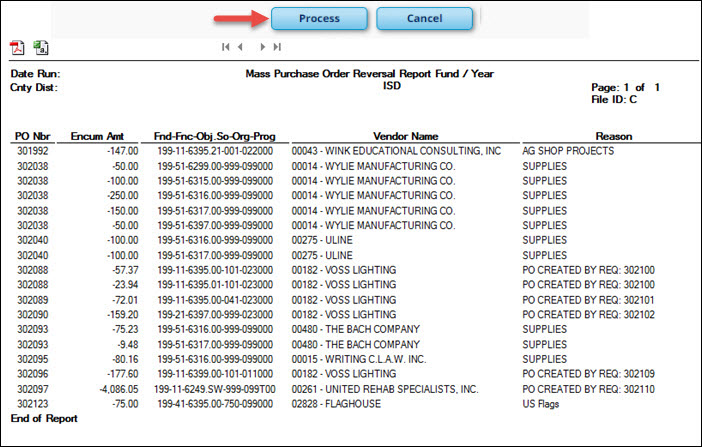The image size is (702, 447).
Task: Select the Reason column header
Action: tap(614, 136)
